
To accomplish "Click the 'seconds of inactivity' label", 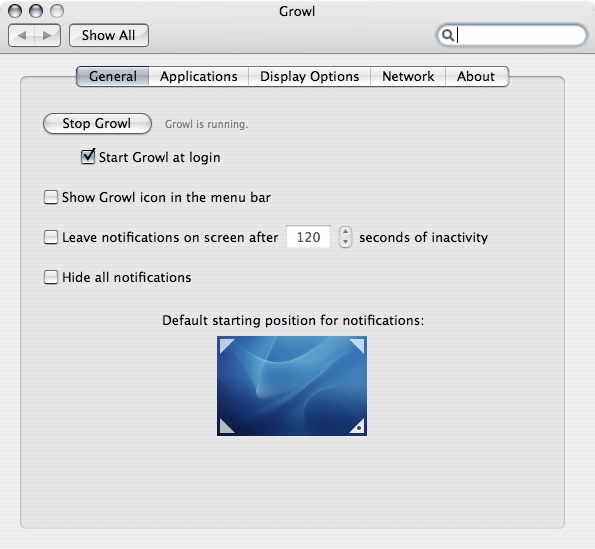I will pyautogui.click(x=423, y=238).
